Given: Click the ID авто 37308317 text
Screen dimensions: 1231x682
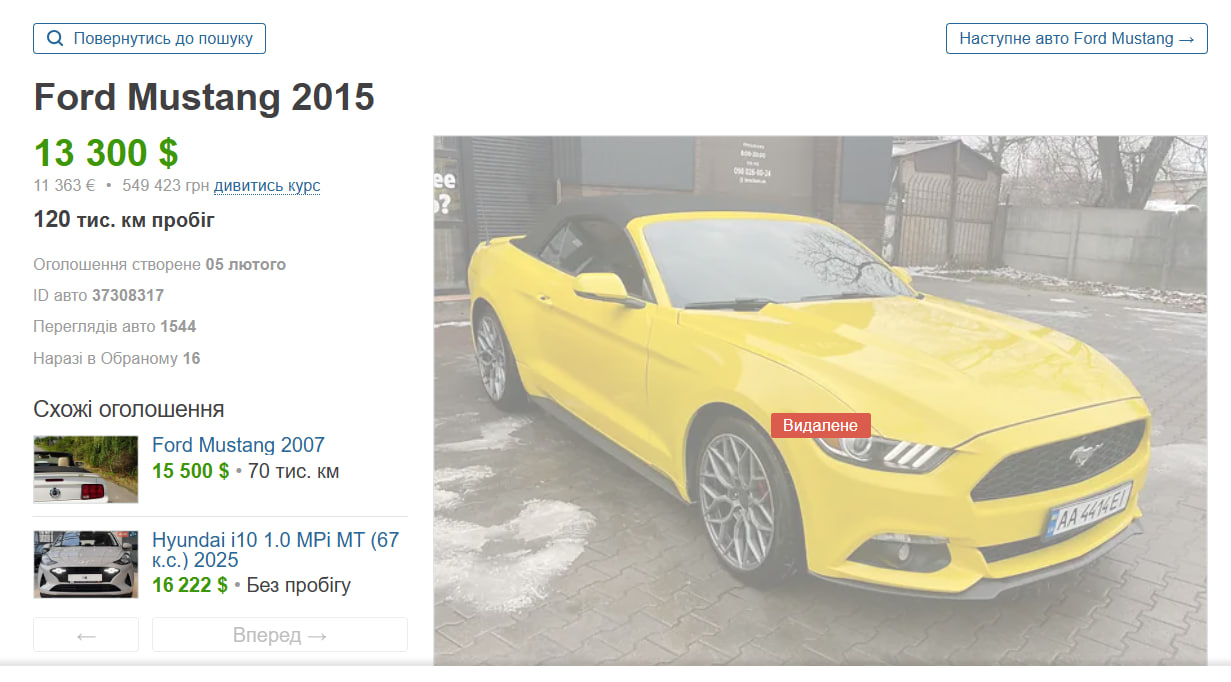Looking at the screenshot, I should (99, 296).
